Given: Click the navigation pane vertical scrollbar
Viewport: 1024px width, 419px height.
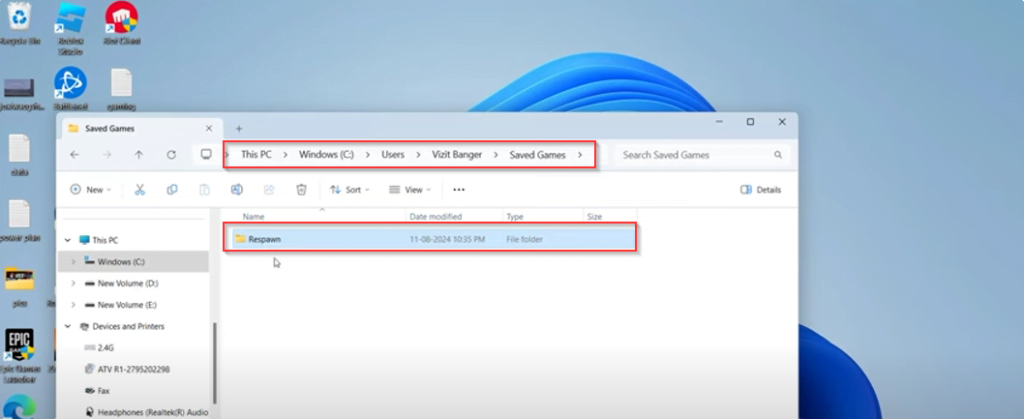Looking at the screenshot, I should [215, 363].
